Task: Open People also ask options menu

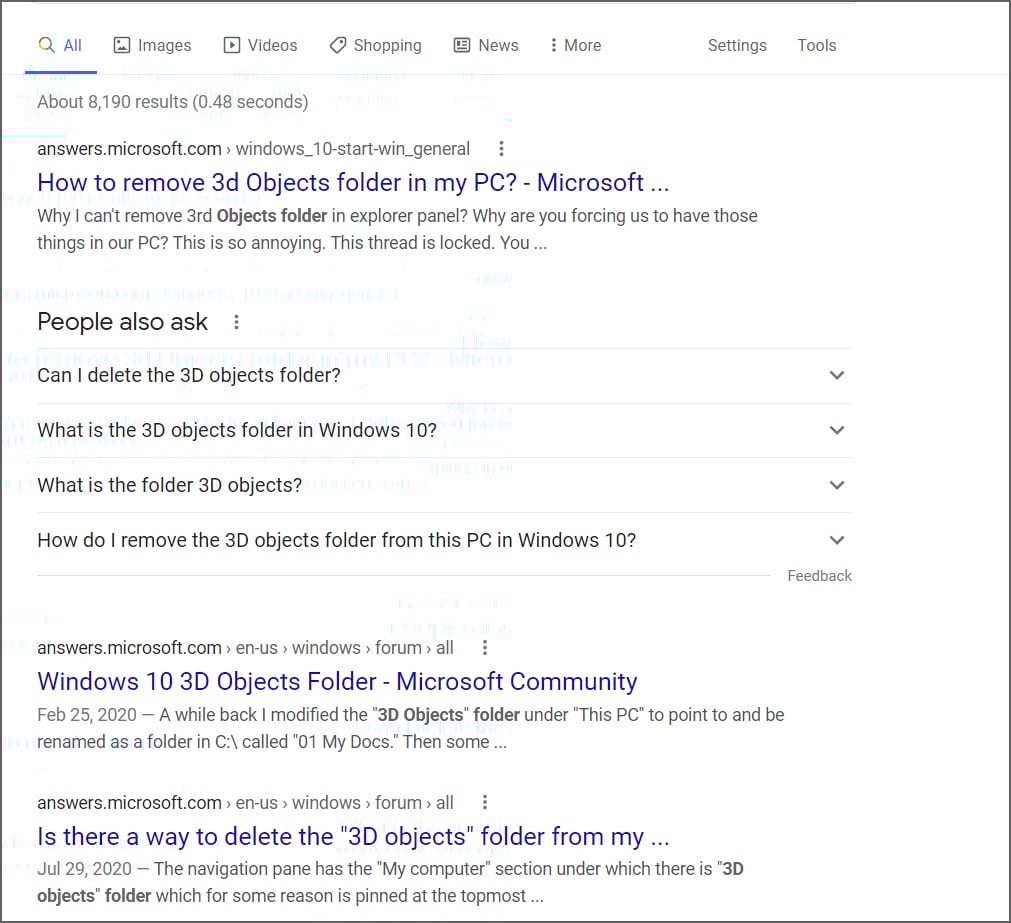Action: pos(237,322)
